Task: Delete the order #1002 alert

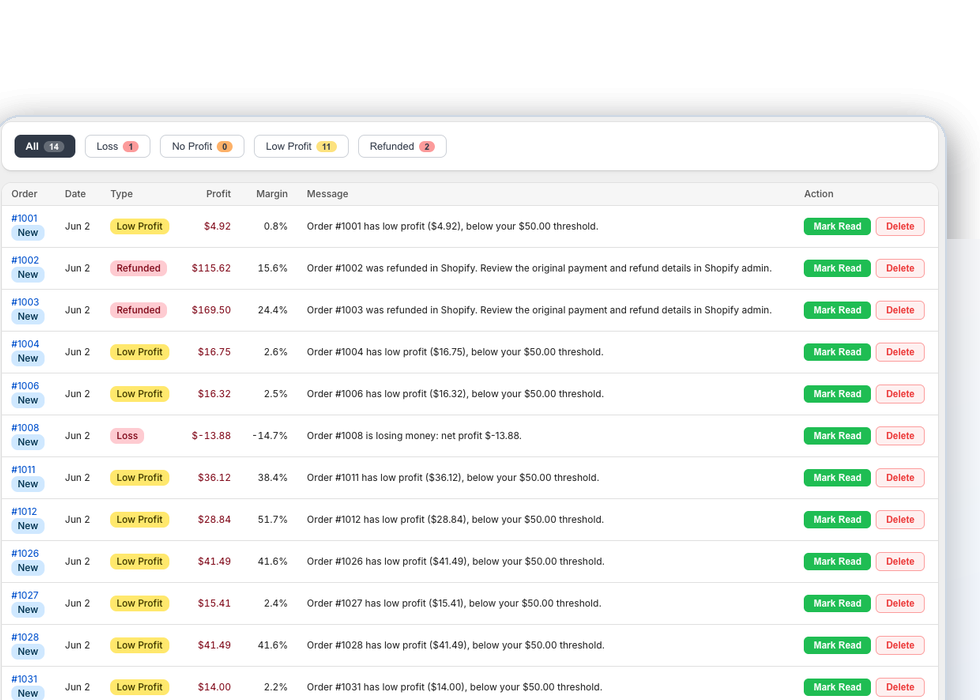Action: (900, 268)
